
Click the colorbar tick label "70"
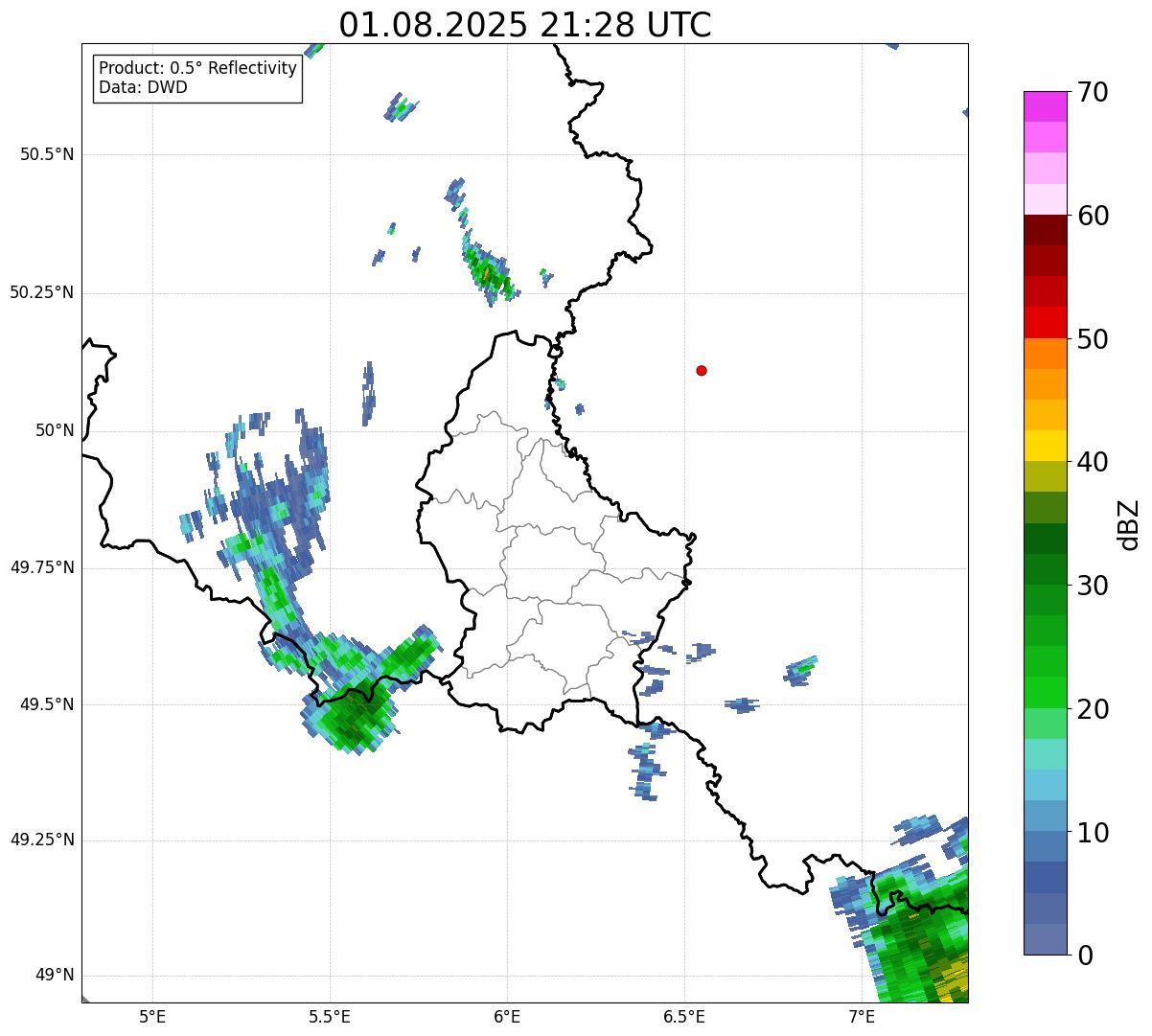pos(1092,92)
